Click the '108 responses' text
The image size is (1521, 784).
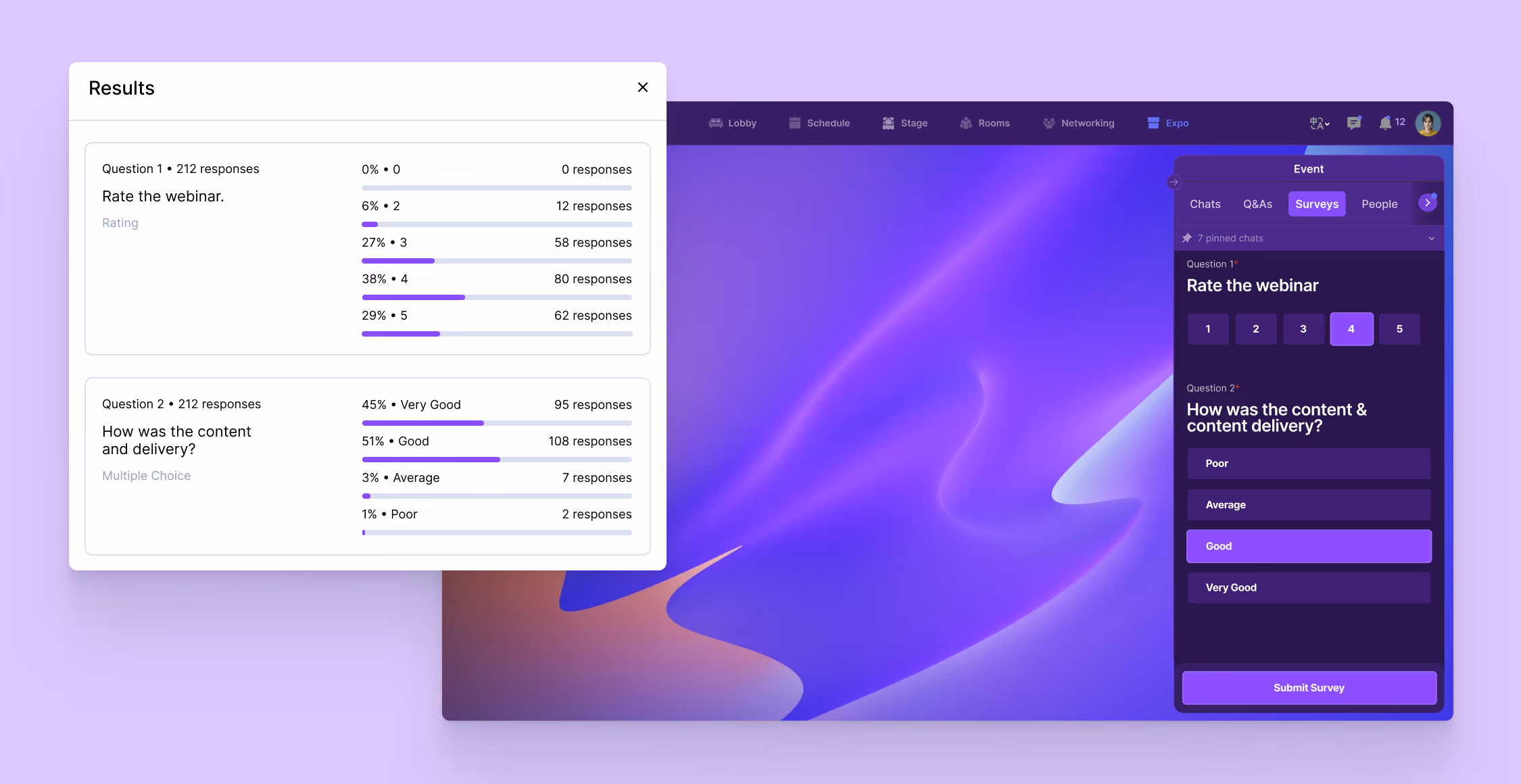589,441
